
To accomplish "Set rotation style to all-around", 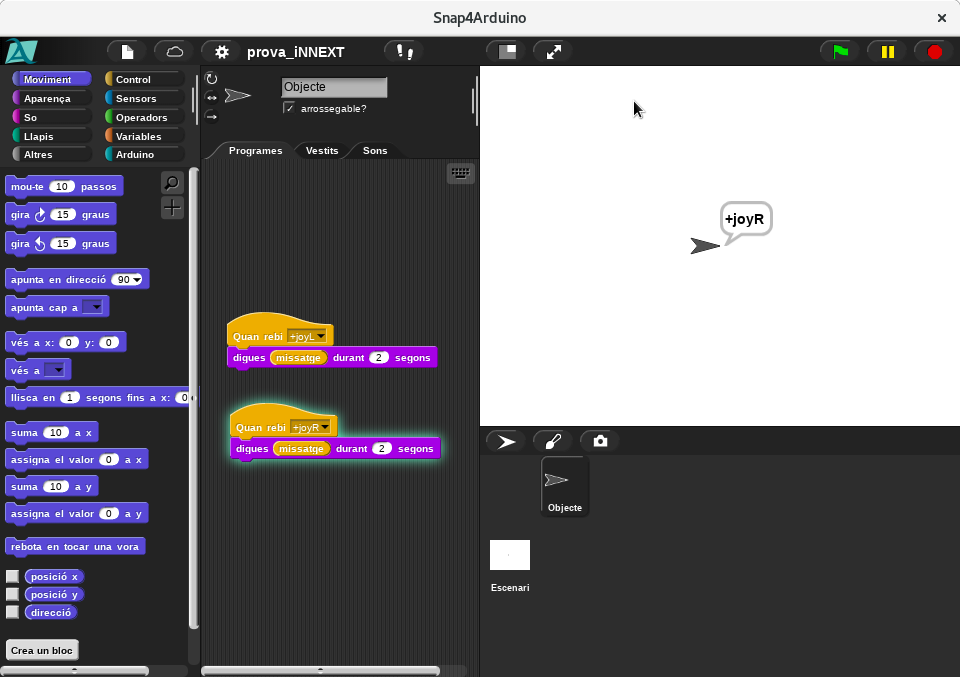I will click(211, 78).
